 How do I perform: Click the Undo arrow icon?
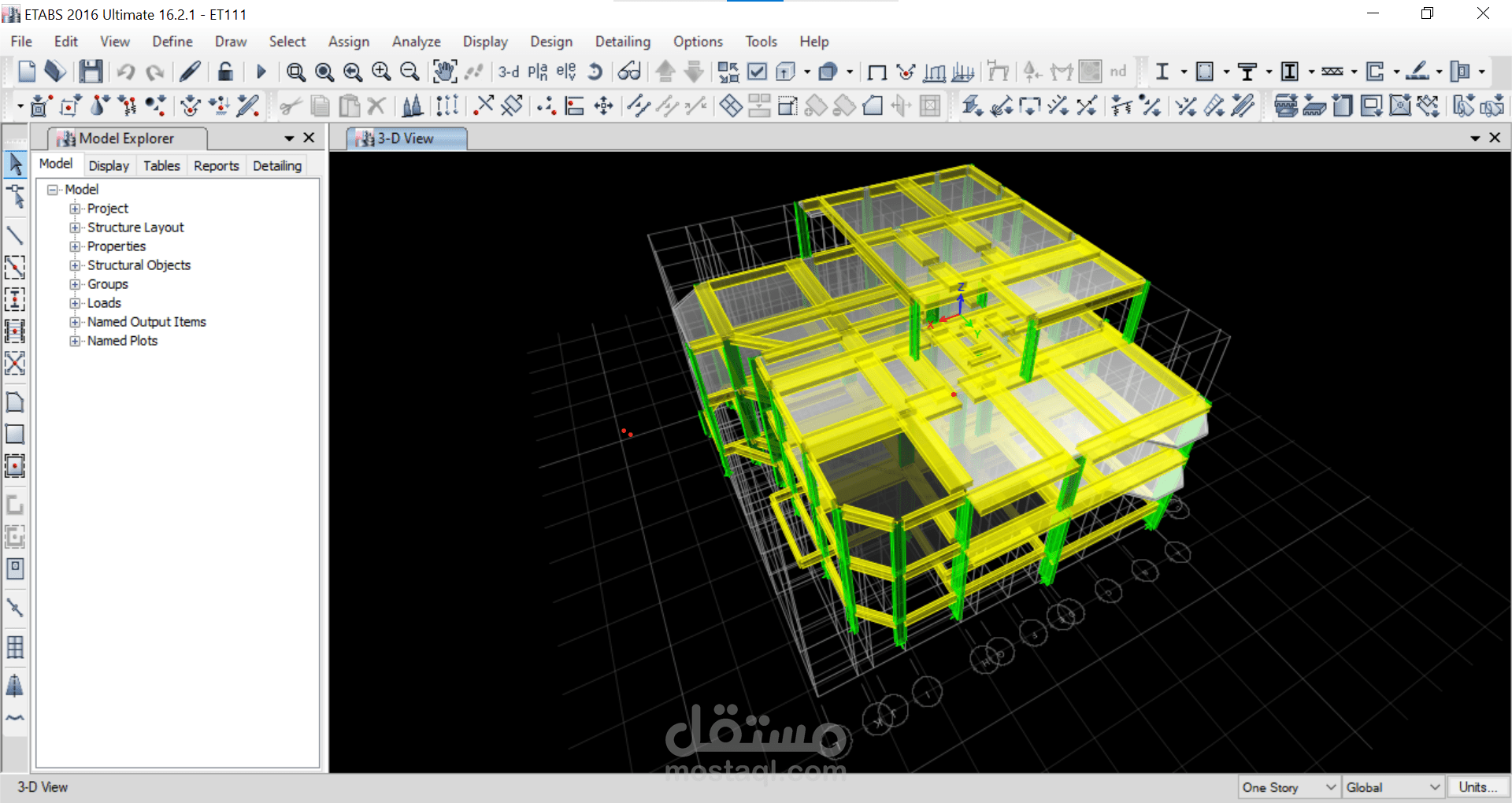tap(126, 72)
